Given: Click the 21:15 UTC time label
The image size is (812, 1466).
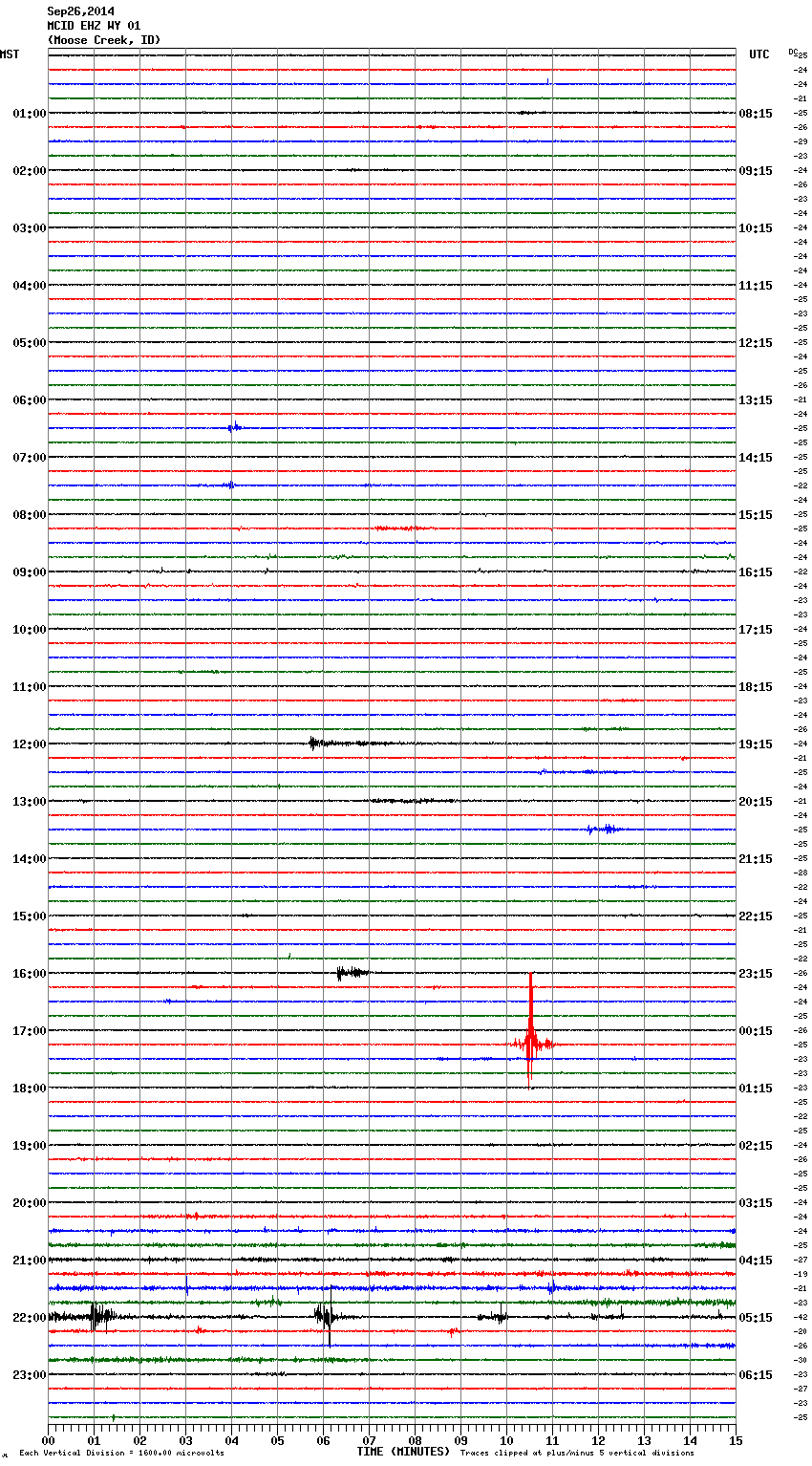Looking at the screenshot, I should [x=756, y=859].
